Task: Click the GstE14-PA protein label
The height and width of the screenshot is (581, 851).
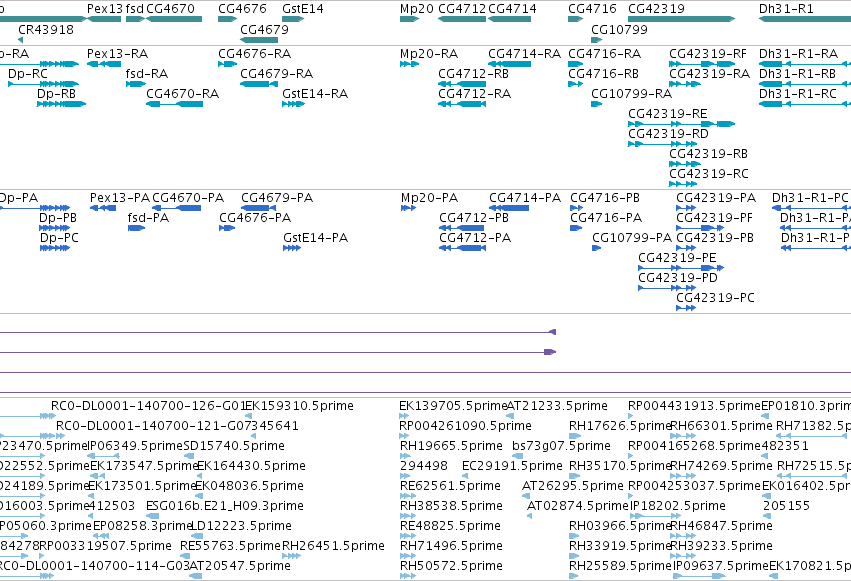Action: point(315,238)
